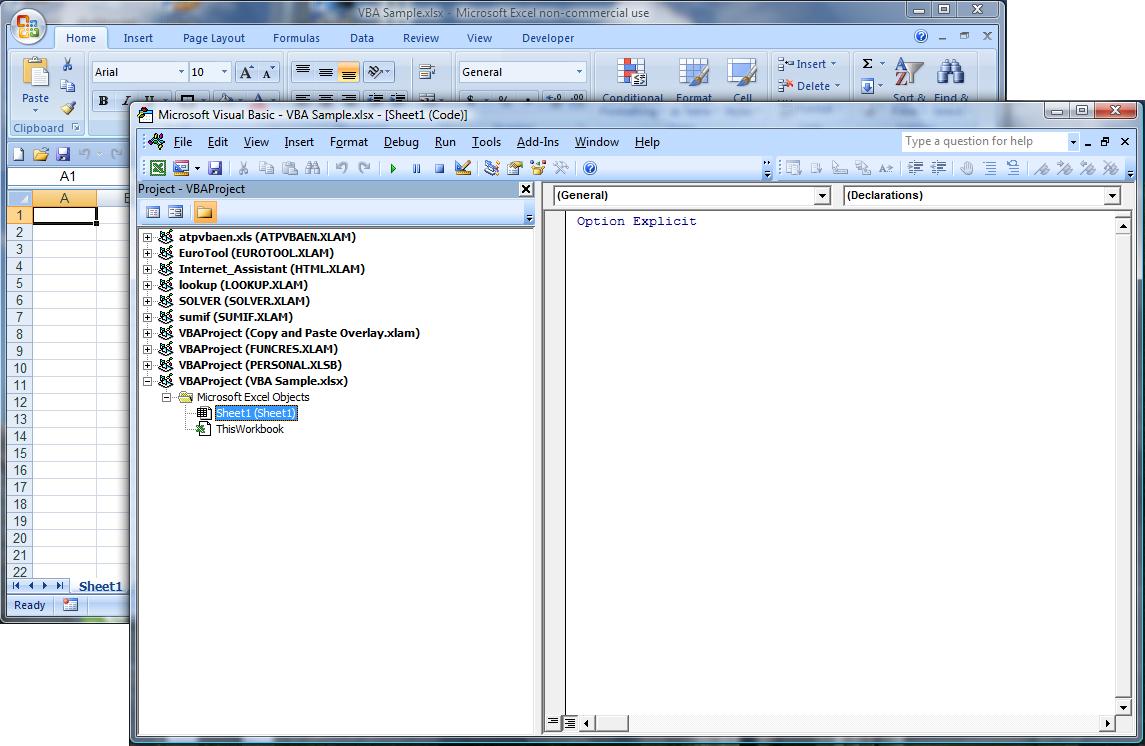Click the Comment Block icon
The height and width of the screenshot is (746, 1145).
tap(990, 169)
